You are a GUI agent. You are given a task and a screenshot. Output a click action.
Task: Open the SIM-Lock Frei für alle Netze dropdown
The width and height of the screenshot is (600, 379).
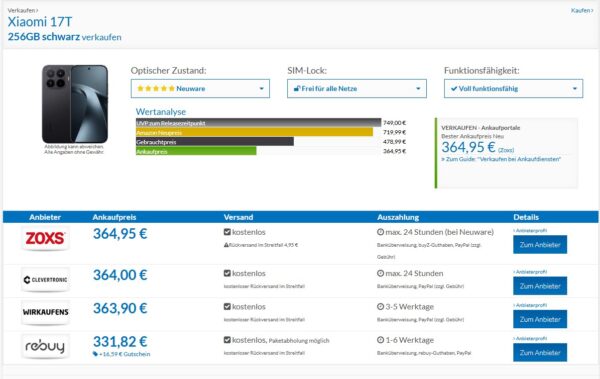click(357, 88)
